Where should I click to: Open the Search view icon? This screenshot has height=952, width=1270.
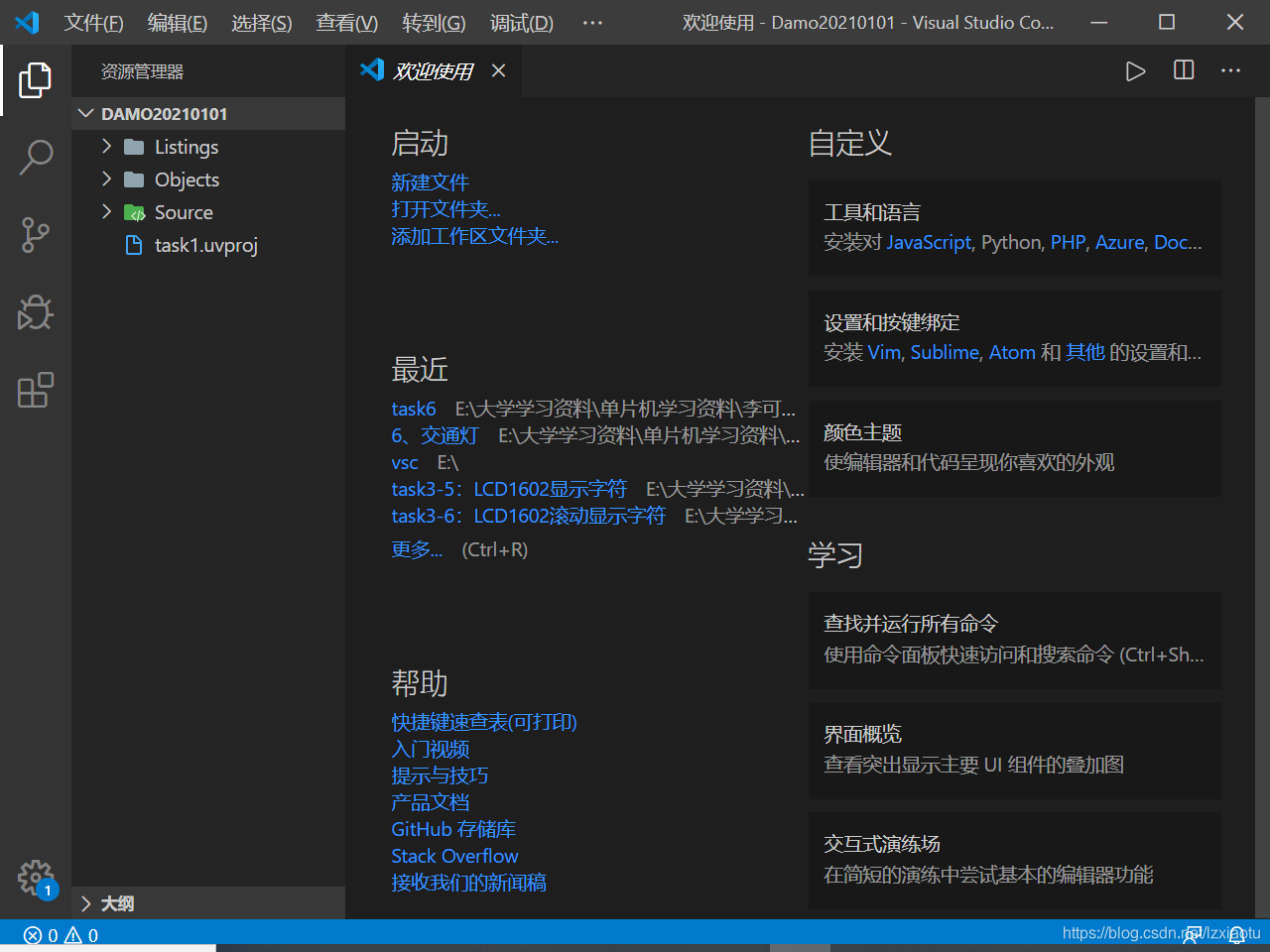tap(36, 158)
